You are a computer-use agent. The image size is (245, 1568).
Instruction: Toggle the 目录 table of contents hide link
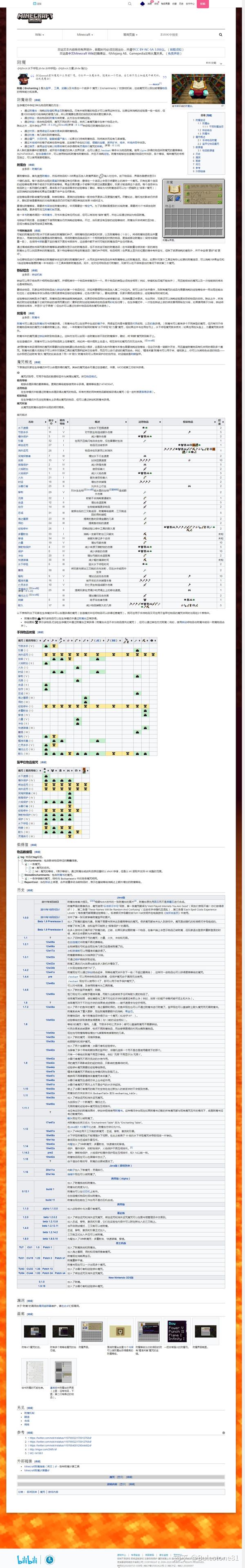[x=209, y=115]
